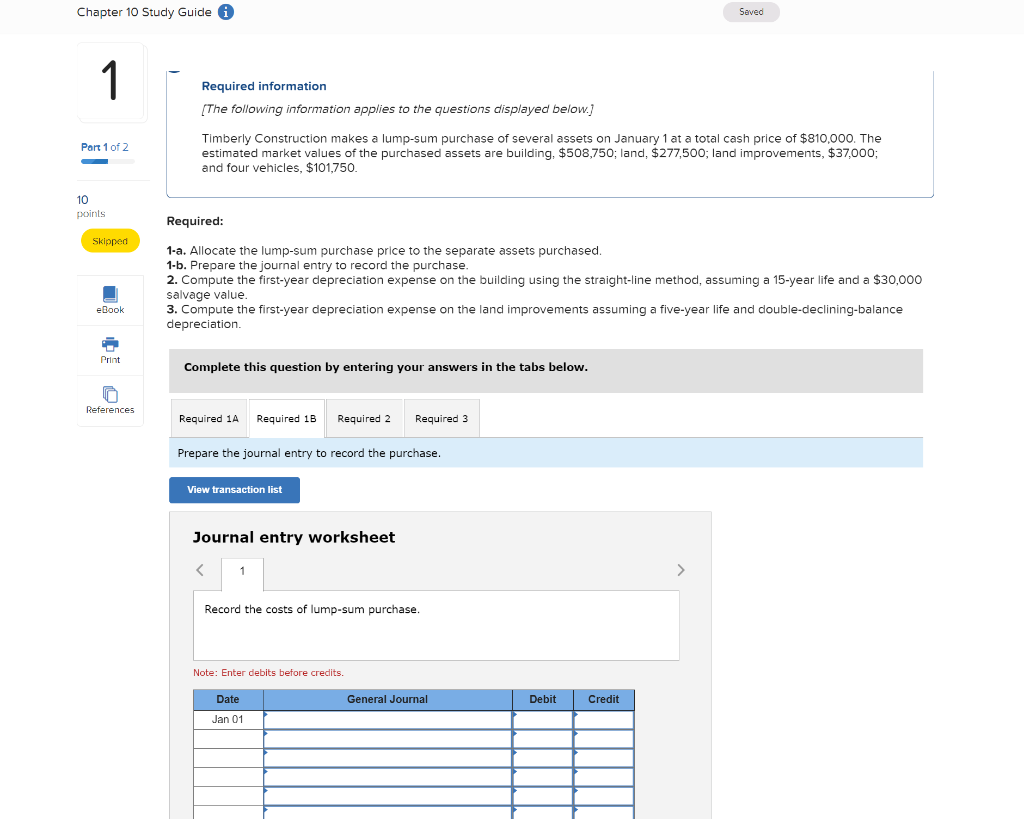Go to previous journal entry arrow
The image size is (1024, 819).
click(200, 570)
